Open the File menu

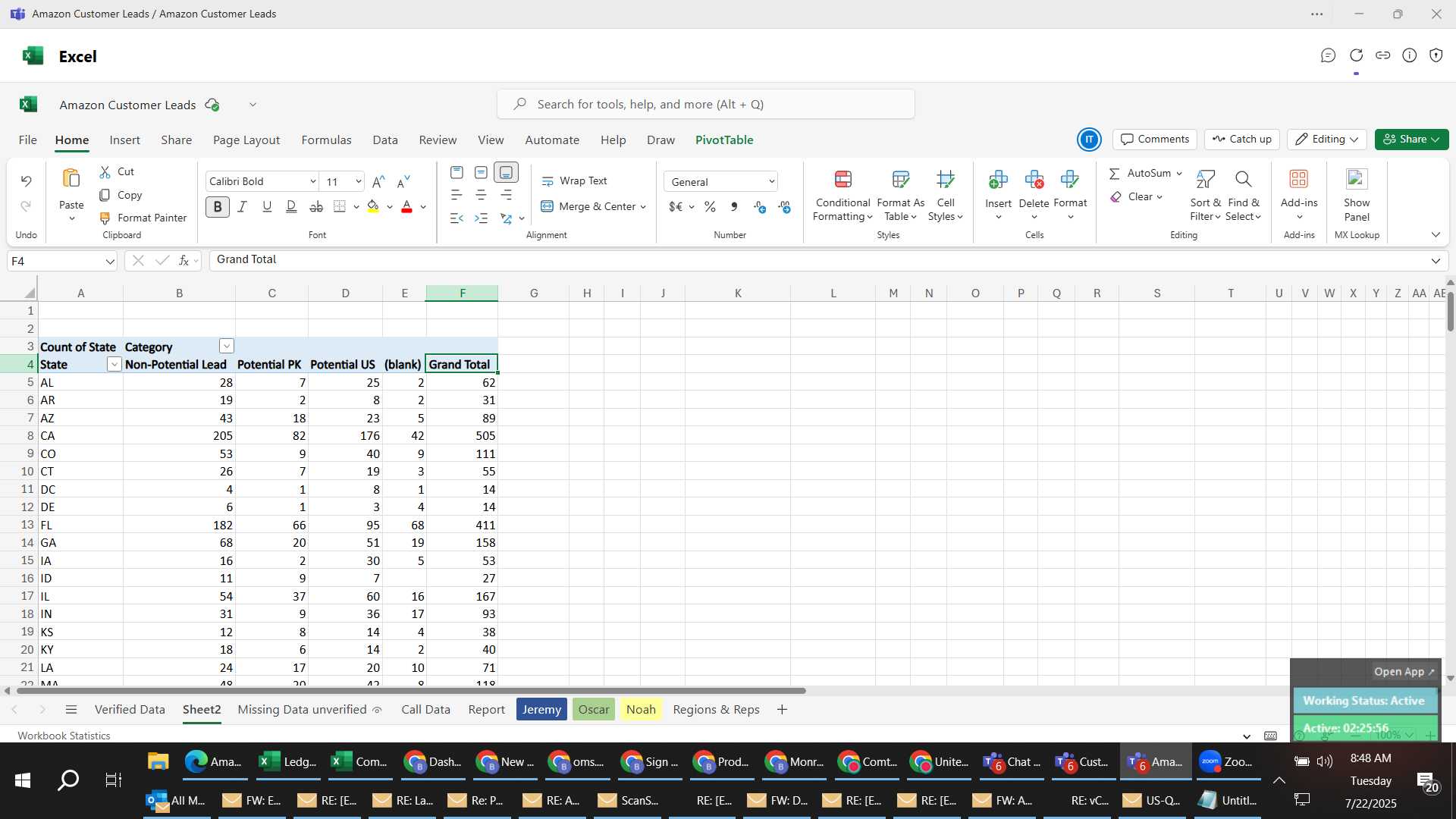click(x=27, y=140)
